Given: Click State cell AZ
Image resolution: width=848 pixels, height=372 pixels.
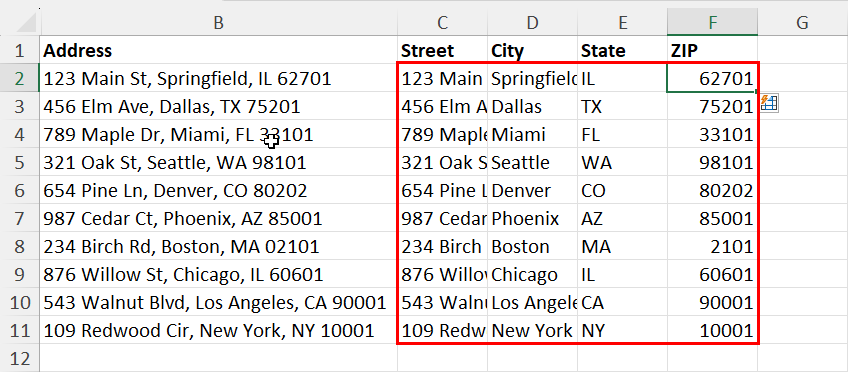Looking at the screenshot, I should click(x=622, y=218).
